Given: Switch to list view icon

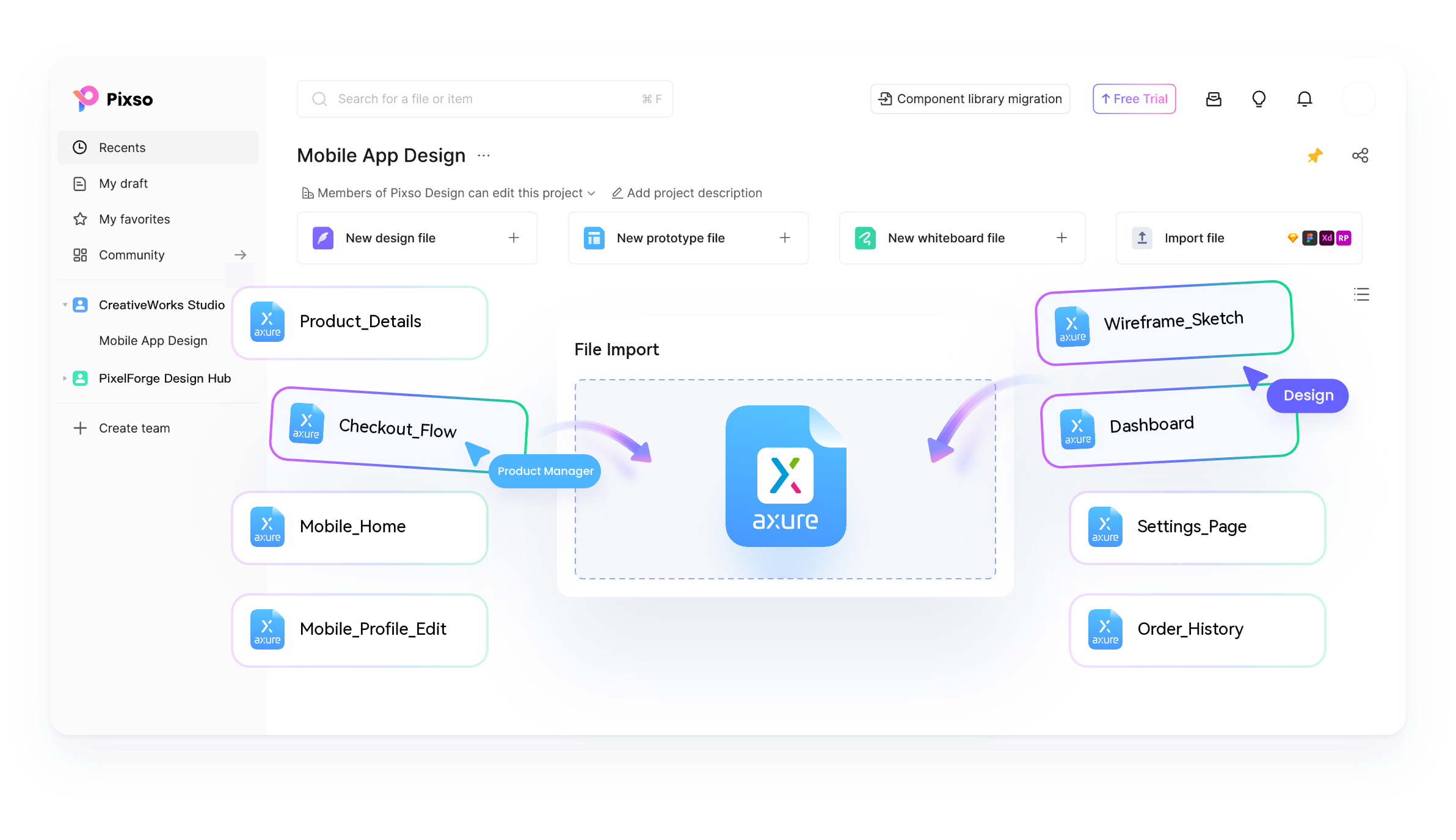Looking at the screenshot, I should tap(1361, 295).
